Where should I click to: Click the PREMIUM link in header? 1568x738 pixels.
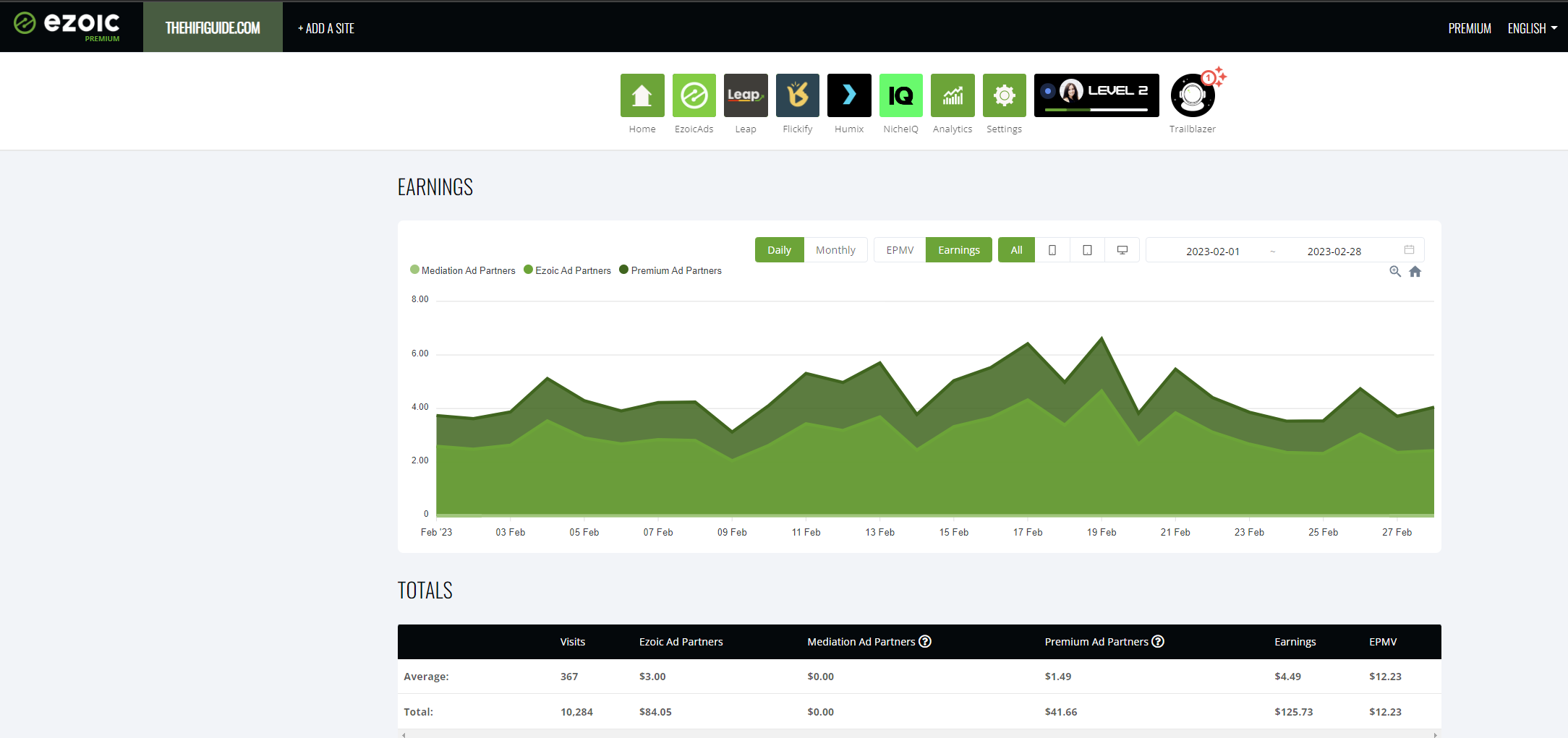tap(1470, 28)
